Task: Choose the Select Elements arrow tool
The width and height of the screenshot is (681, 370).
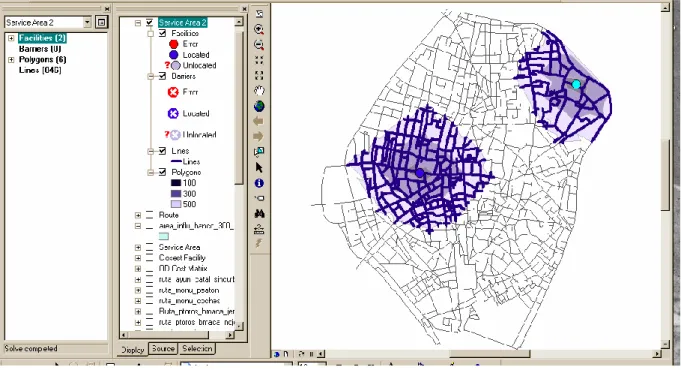Action: click(259, 168)
